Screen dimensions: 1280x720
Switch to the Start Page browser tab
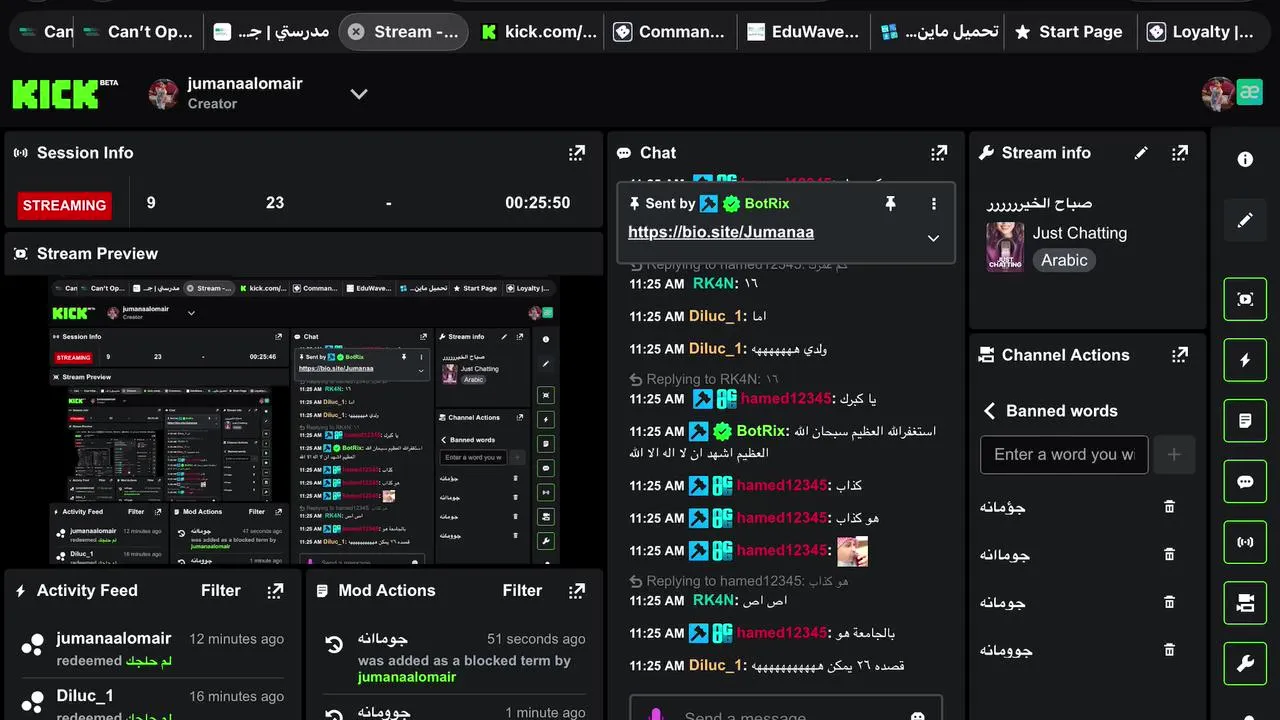coord(1070,32)
